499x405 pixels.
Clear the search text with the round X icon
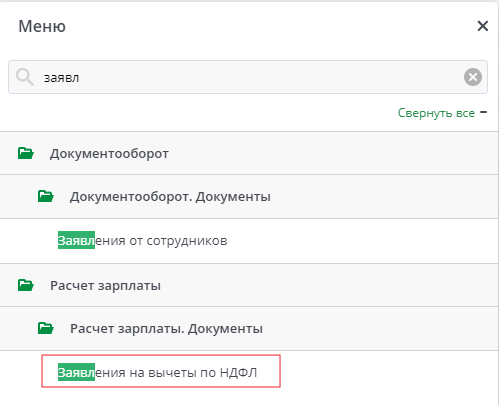(x=473, y=77)
